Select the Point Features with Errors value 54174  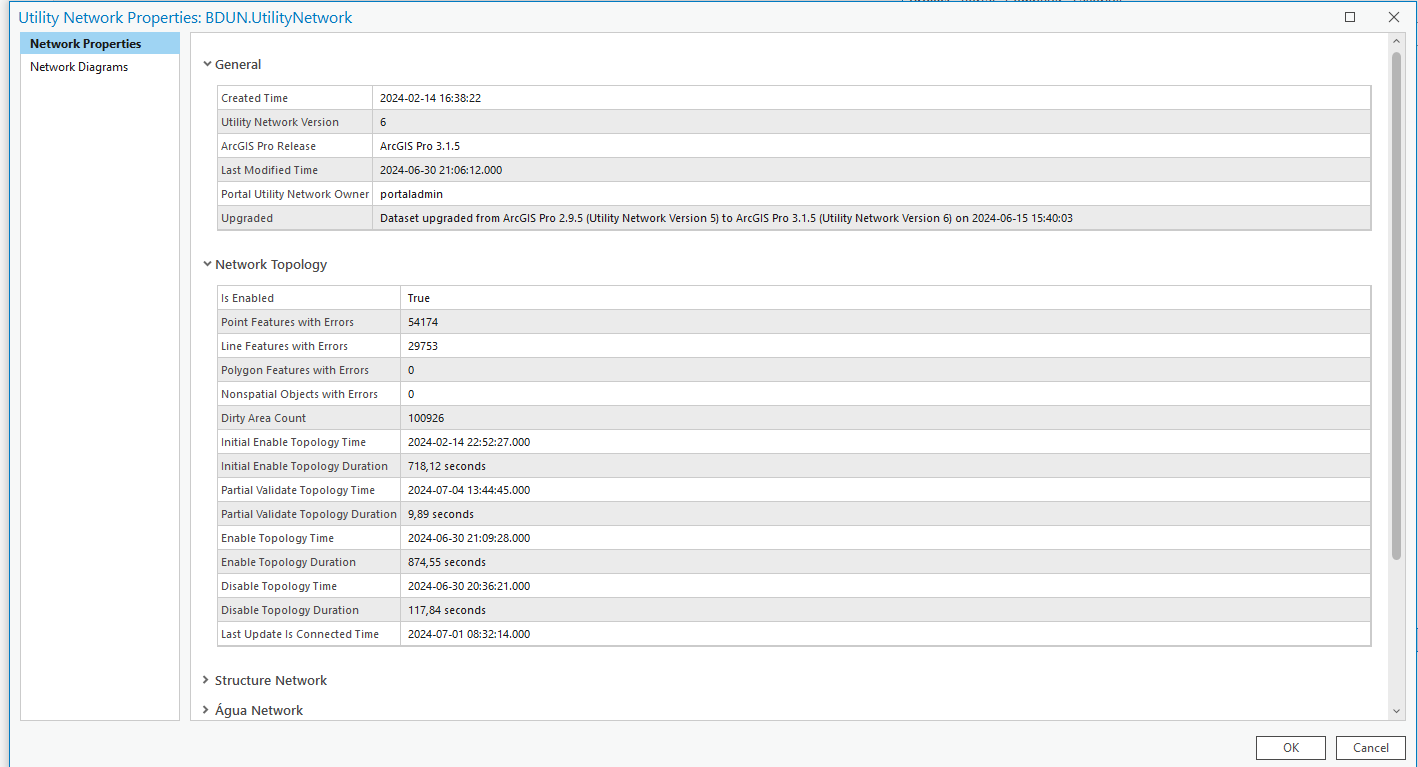click(423, 322)
